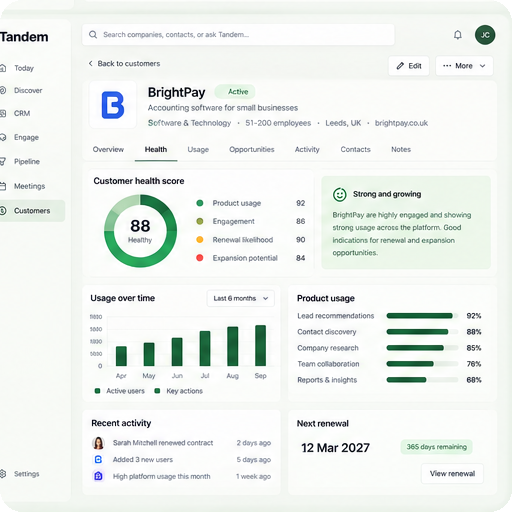Open the notifications bell
Screen dimensions: 512x512
coord(458,35)
